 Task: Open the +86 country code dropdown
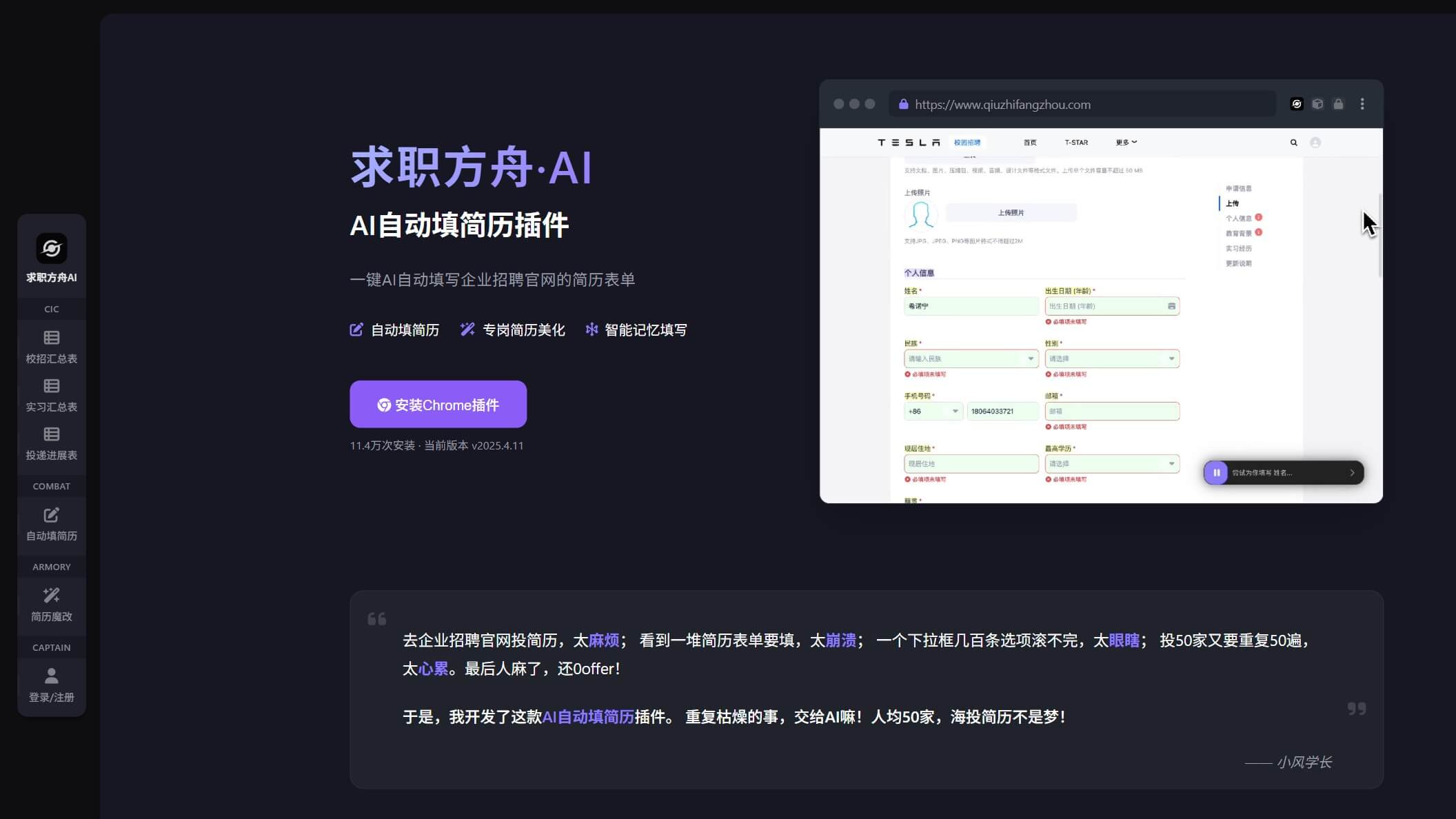click(x=956, y=411)
